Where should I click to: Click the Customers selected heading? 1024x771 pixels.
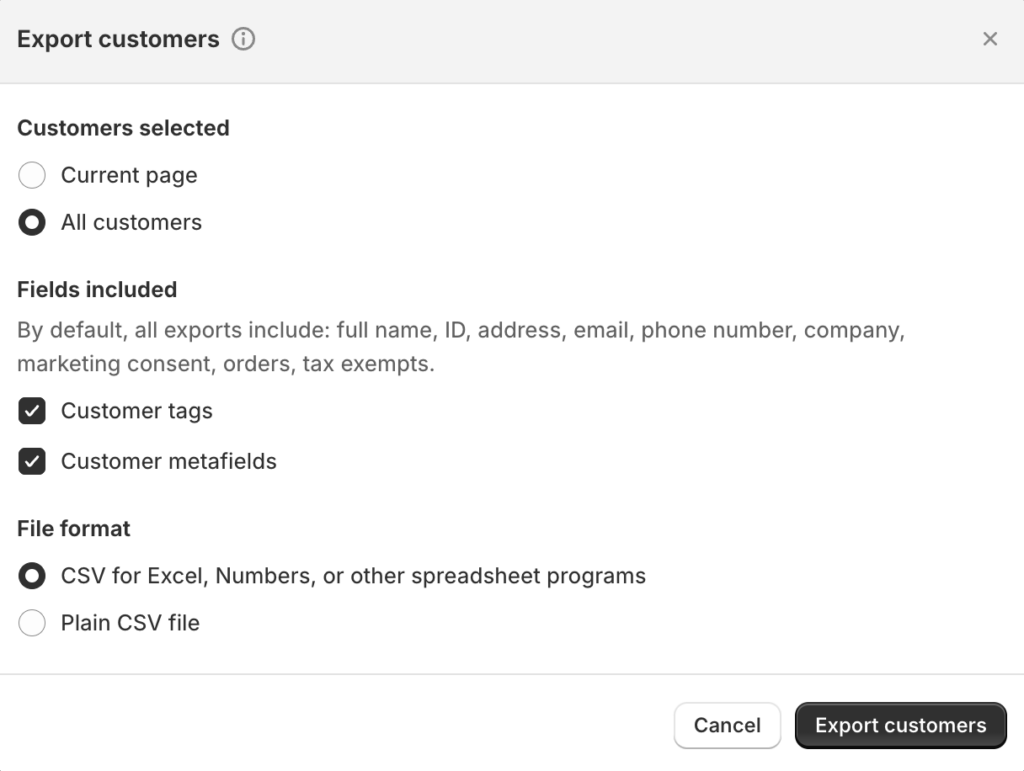123,128
